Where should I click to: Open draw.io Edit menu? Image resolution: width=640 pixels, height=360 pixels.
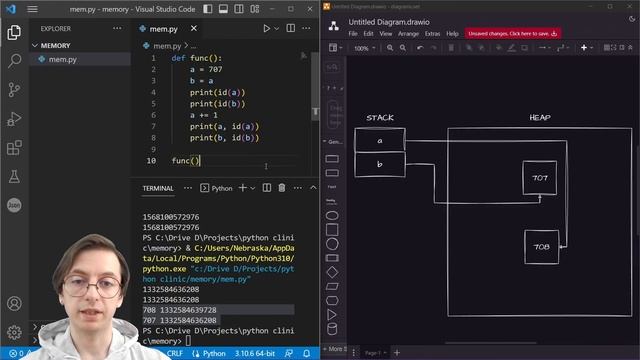click(x=368, y=34)
